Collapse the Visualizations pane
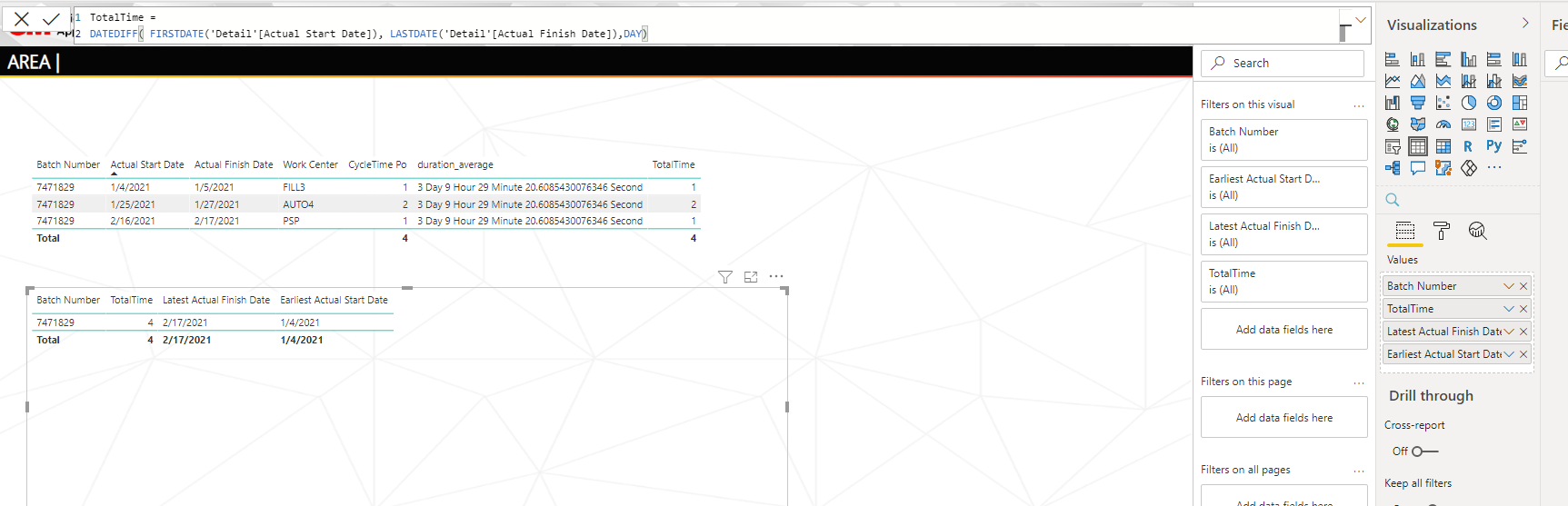This screenshot has width=1568, height=506. 1525,24
